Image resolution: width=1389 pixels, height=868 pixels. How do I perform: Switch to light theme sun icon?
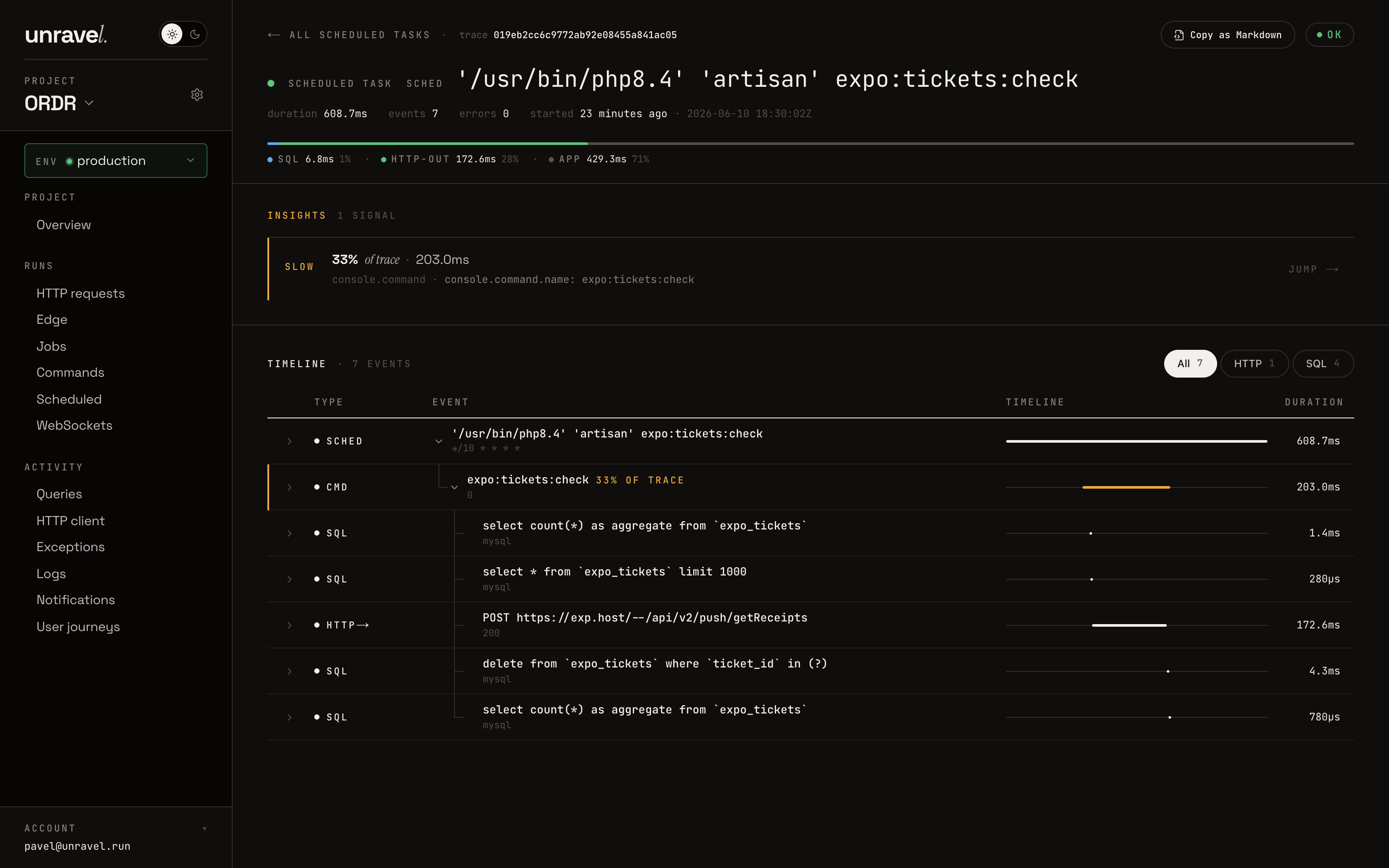pos(171,34)
